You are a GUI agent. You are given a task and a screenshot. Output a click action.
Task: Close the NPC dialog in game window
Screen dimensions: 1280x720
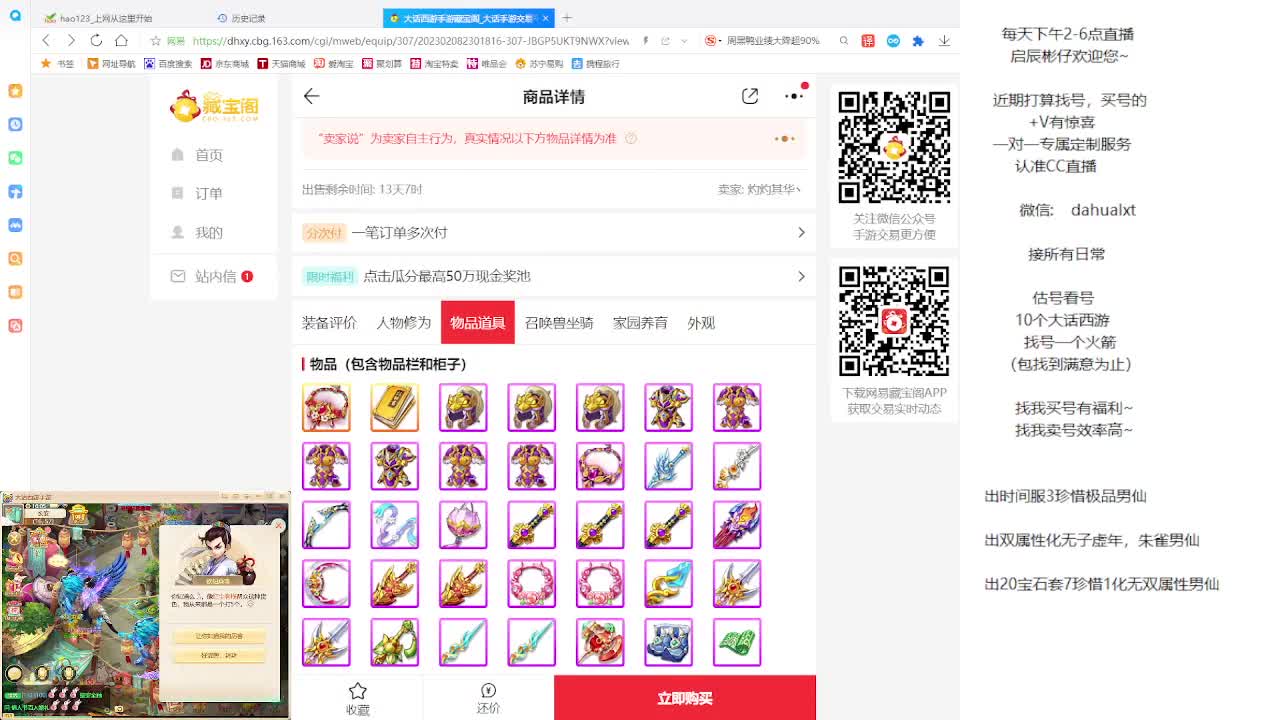279,524
